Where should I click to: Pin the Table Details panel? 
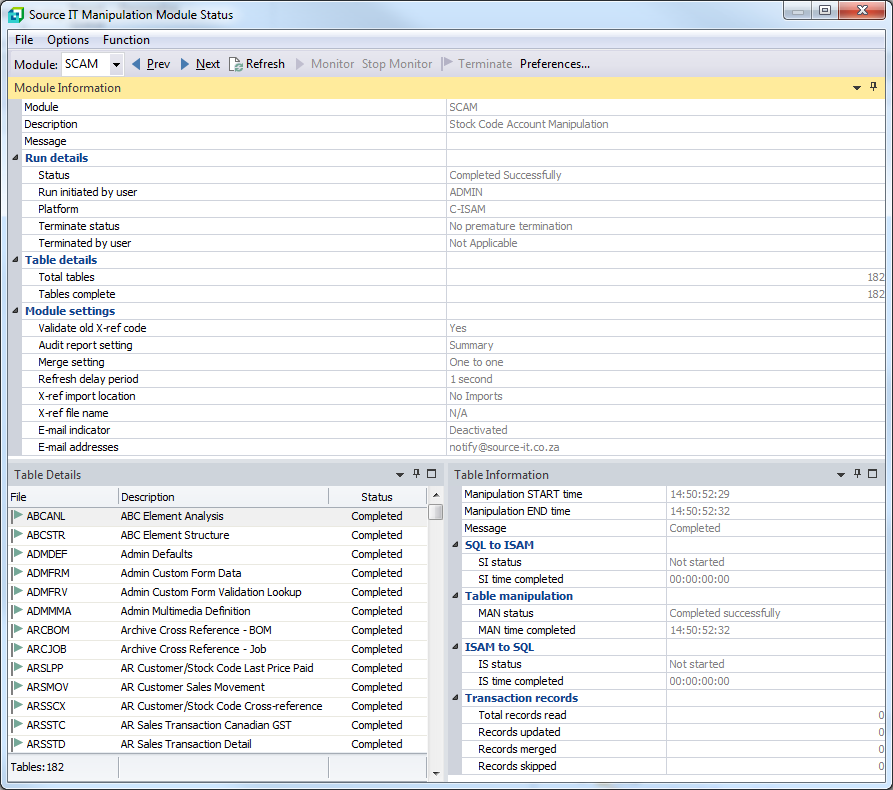click(416, 474)
